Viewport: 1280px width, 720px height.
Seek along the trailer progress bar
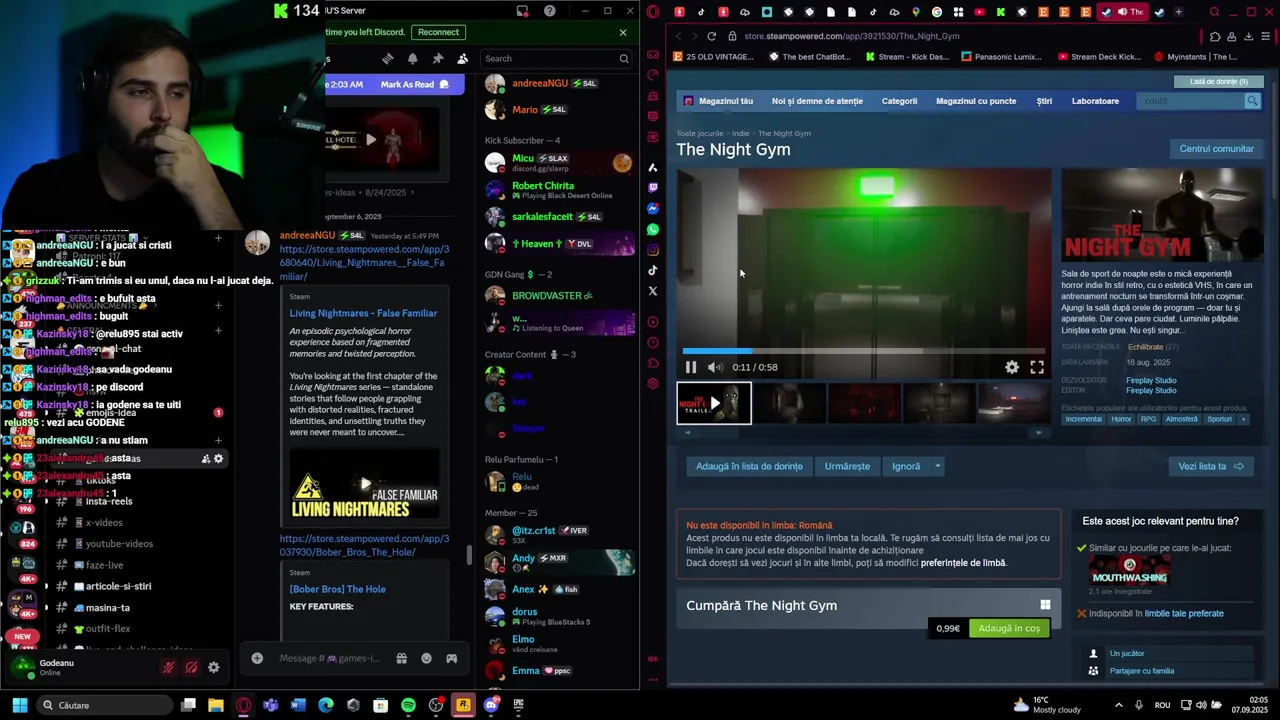pyautogui.click(x=864, y=351)
